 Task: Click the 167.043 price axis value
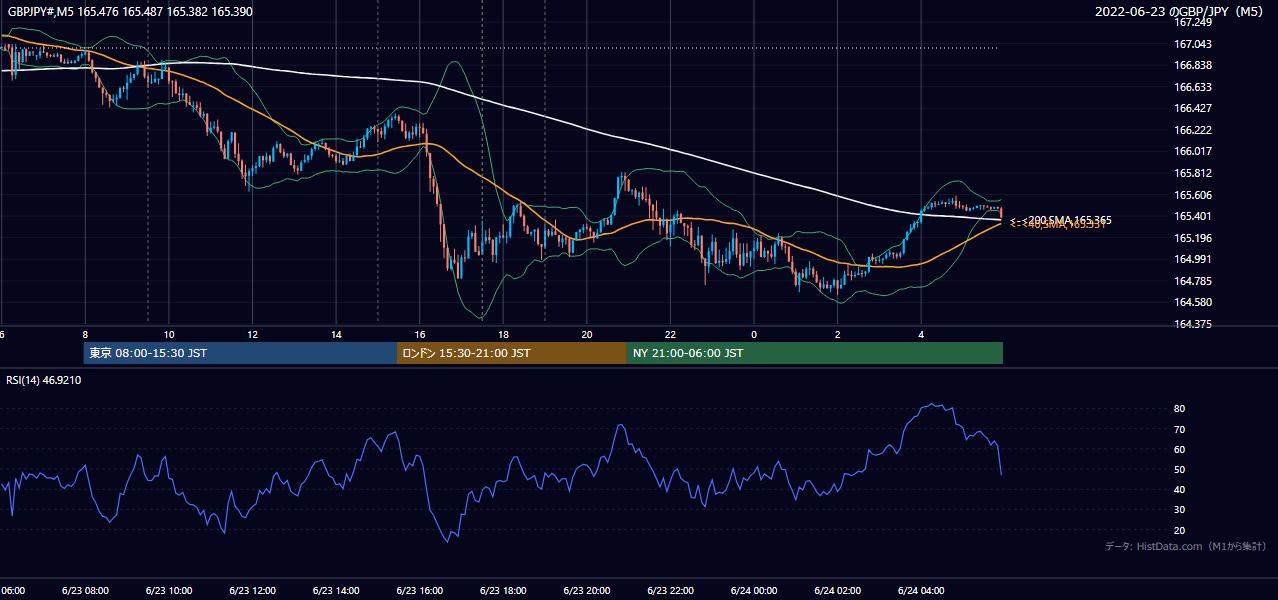1192,44
